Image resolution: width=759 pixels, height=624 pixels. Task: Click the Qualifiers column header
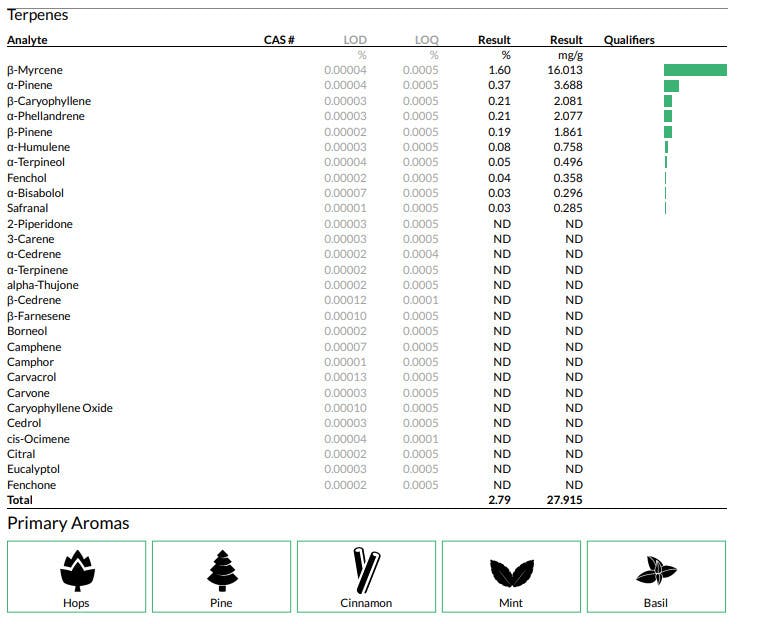pyautogui.click(x=629, y=40)
